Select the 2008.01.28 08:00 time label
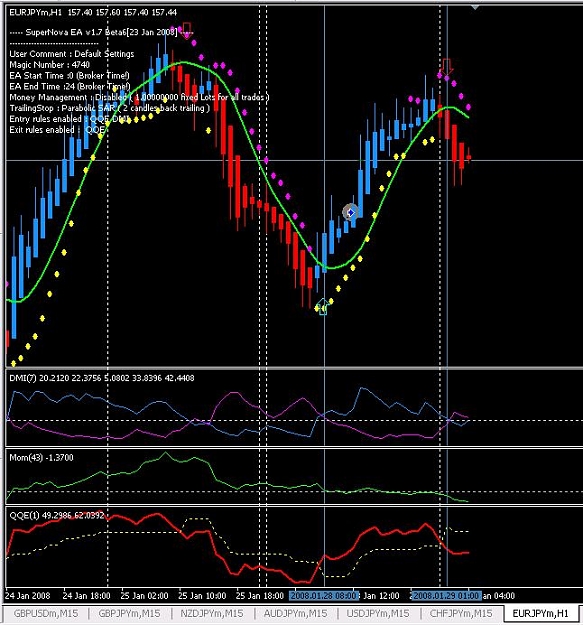Image resolution: width=583 pixels, height=625 pixels. pyautogui.click(x=324, y=596)
